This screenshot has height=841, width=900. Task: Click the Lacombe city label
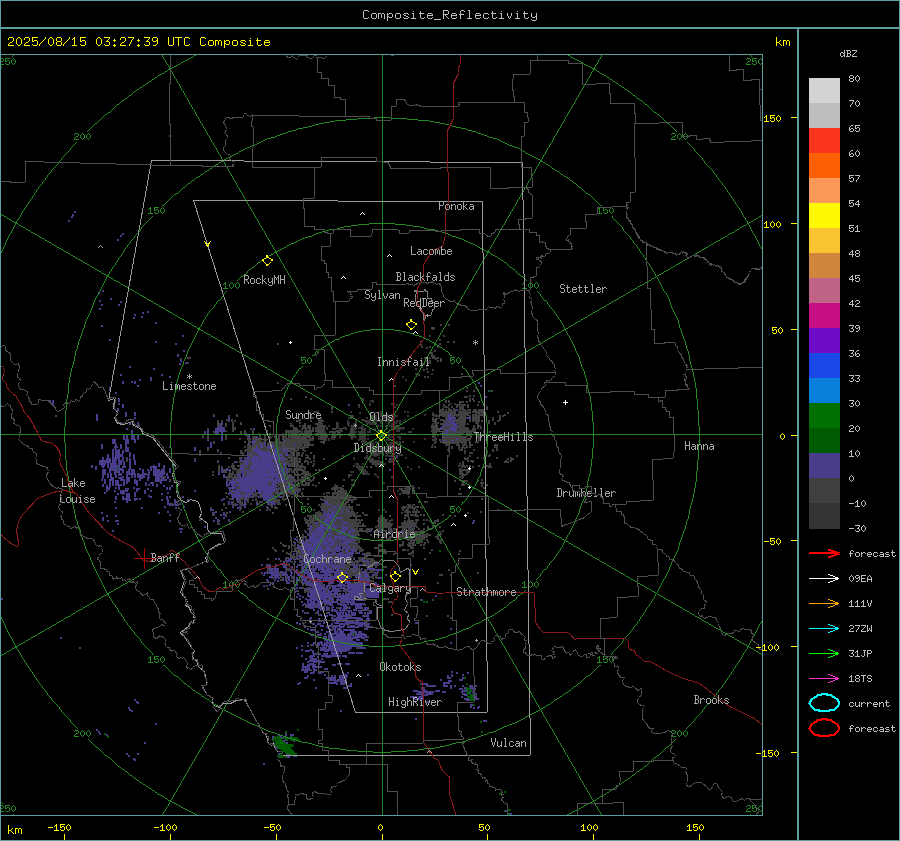point(431,251)
